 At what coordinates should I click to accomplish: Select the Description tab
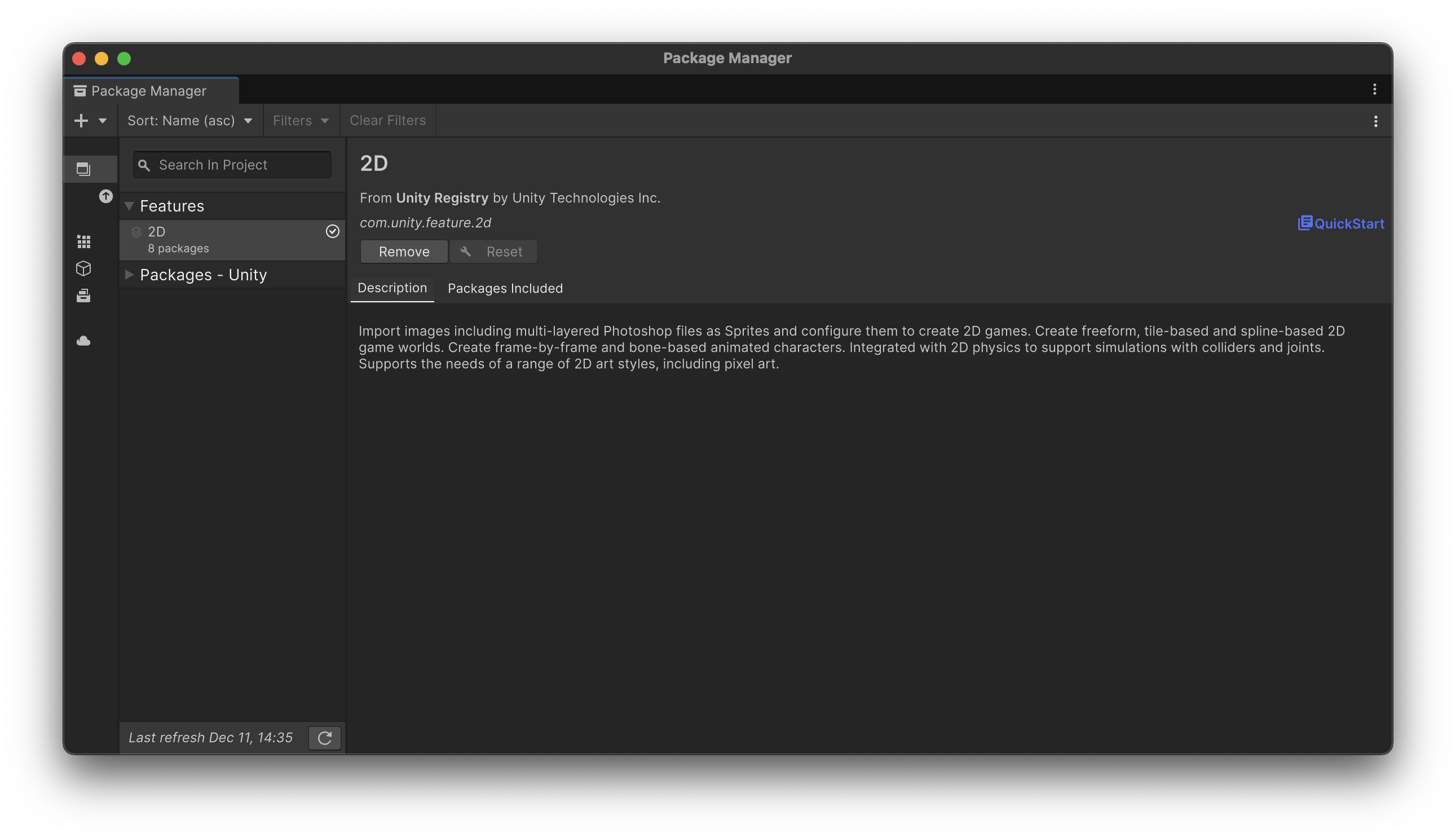coord(392,288)
